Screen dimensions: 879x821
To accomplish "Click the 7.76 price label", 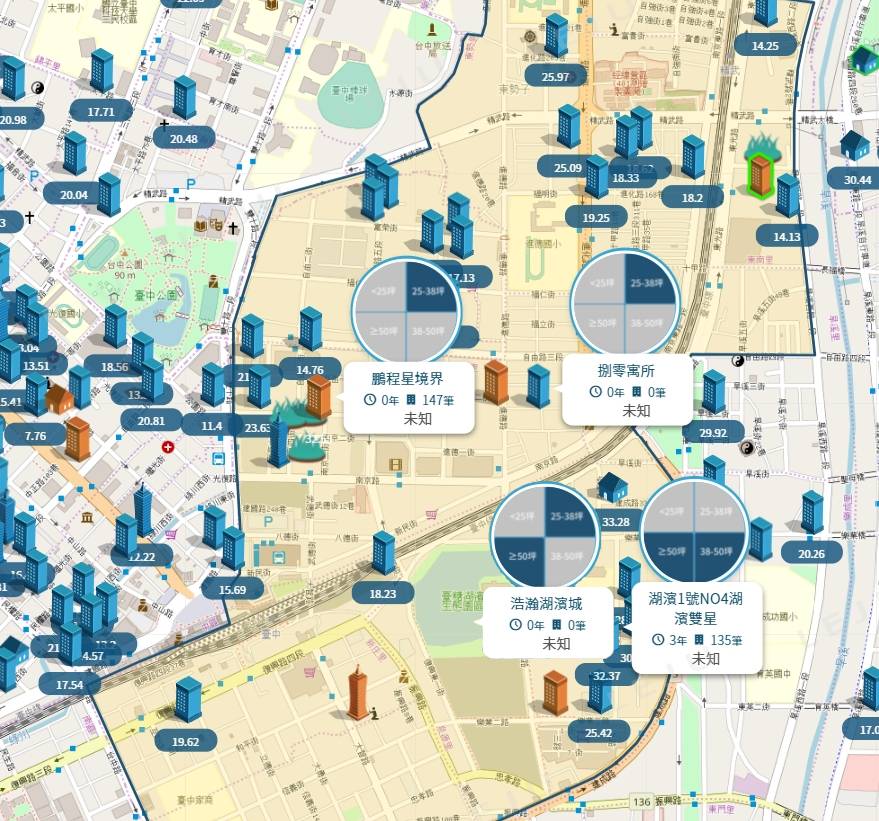I will (35, 435).
